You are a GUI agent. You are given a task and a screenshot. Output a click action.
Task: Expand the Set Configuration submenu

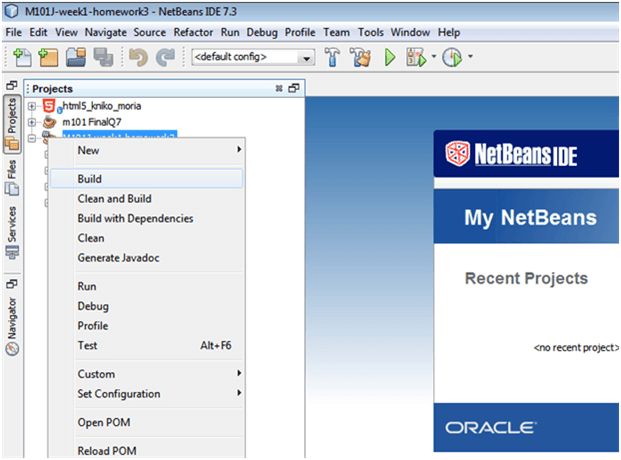click(147, 394)
